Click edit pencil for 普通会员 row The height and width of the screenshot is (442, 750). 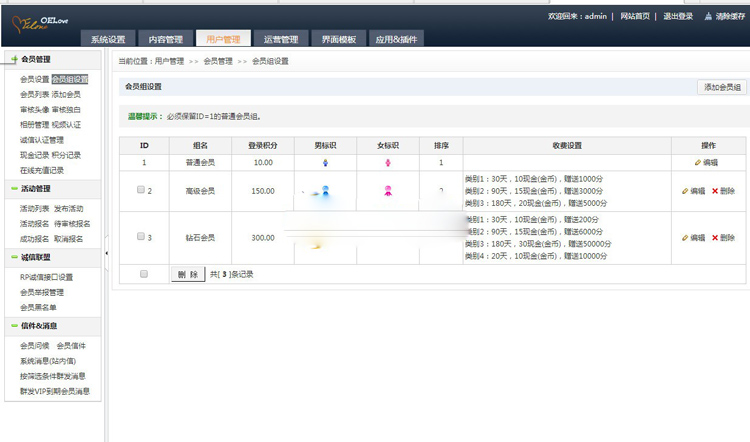[x=699, y=162]
